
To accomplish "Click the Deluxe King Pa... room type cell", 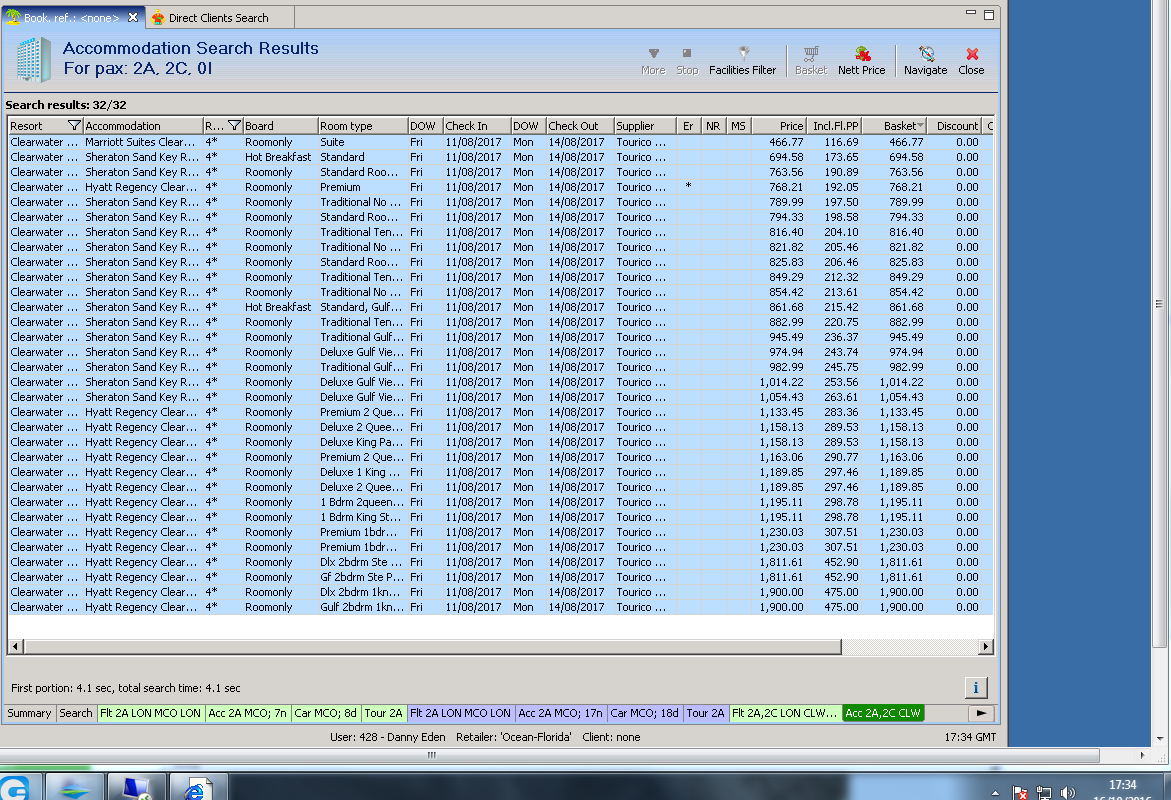I will coord(361,442).
